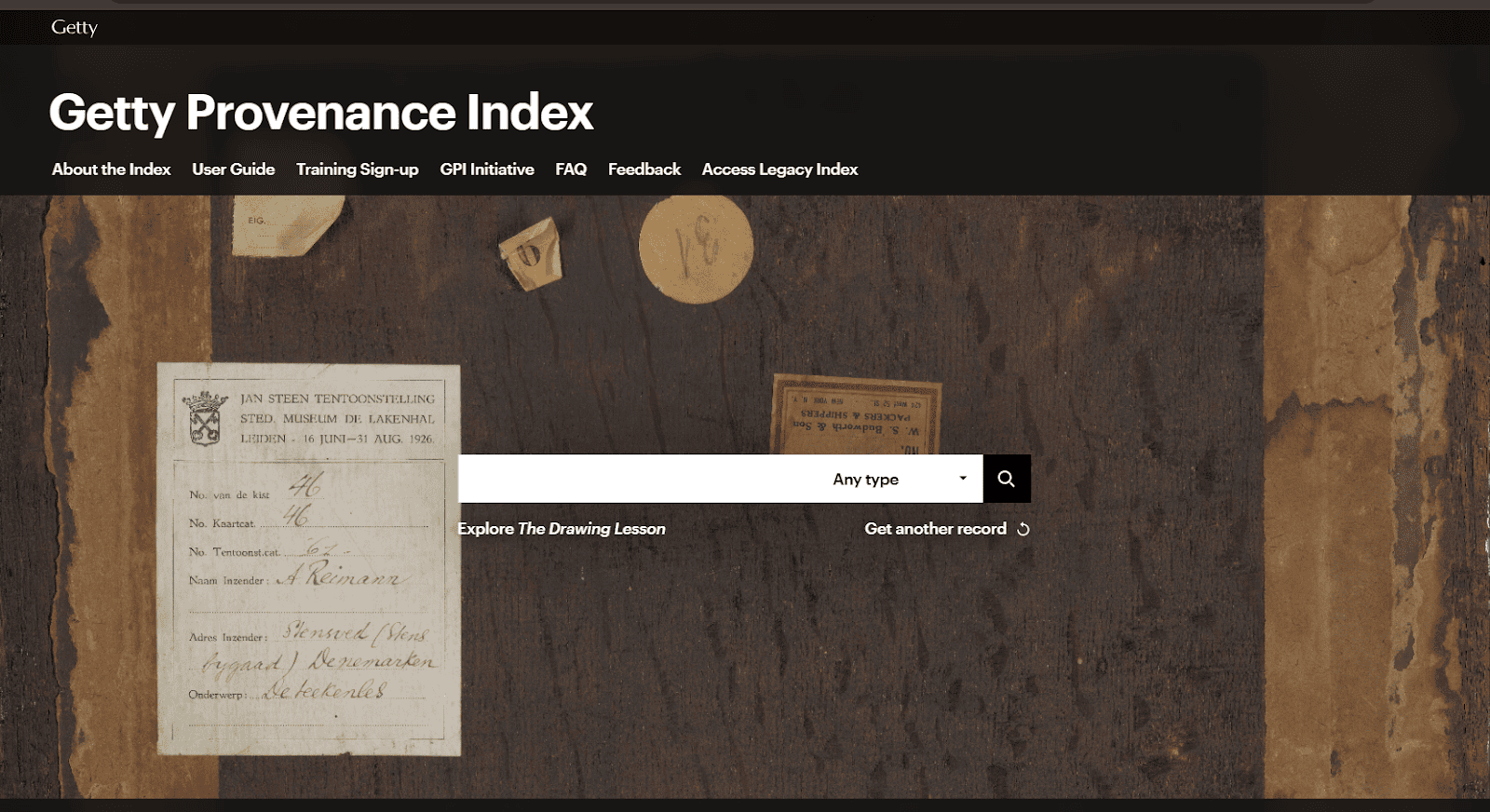The height and width of the screenshot is (812, 1490).
Task: Follow the Explore The Drawing Lesson link
Action: [562, 529]
